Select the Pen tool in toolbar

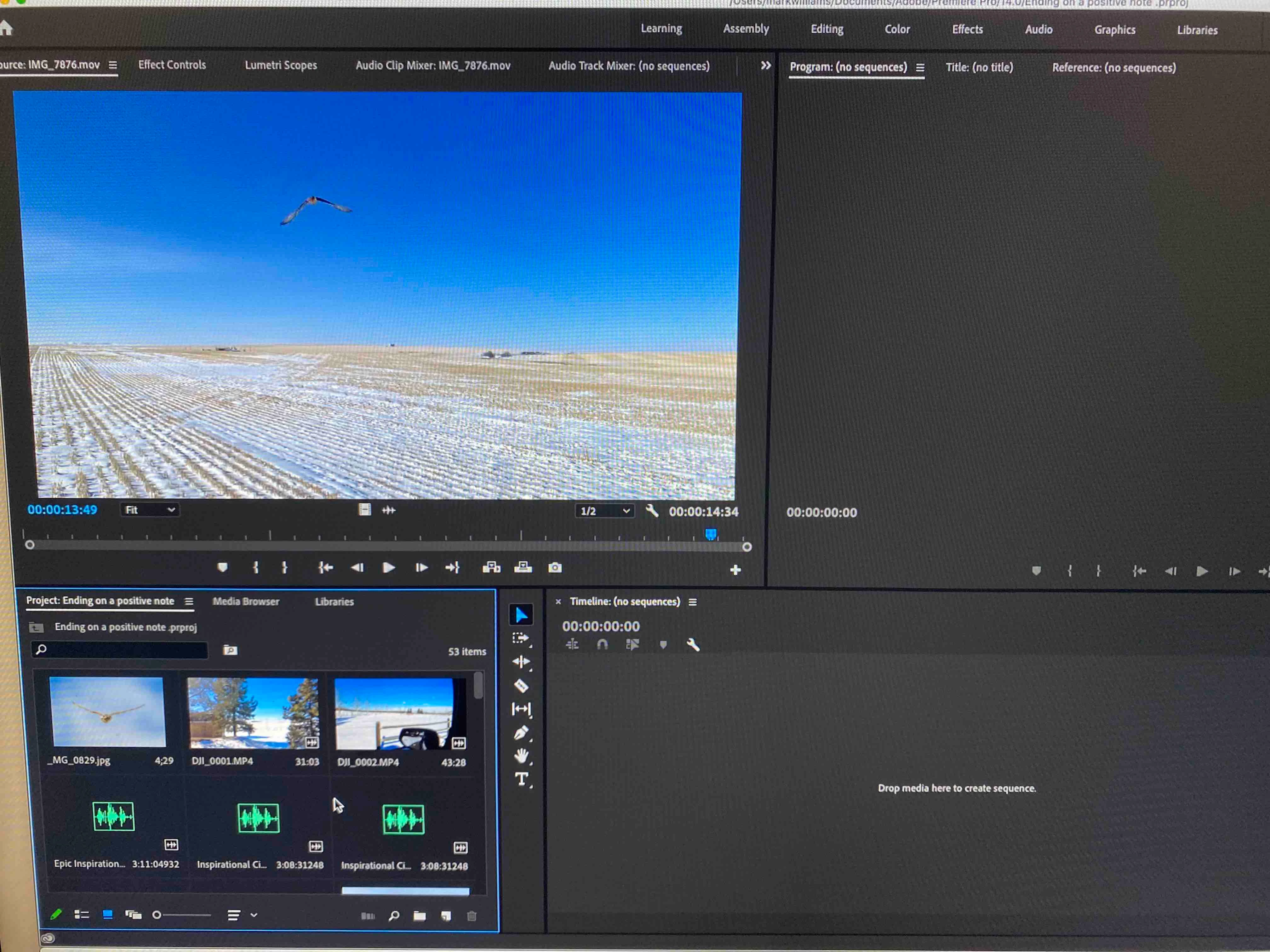click(x=521, y=733)
